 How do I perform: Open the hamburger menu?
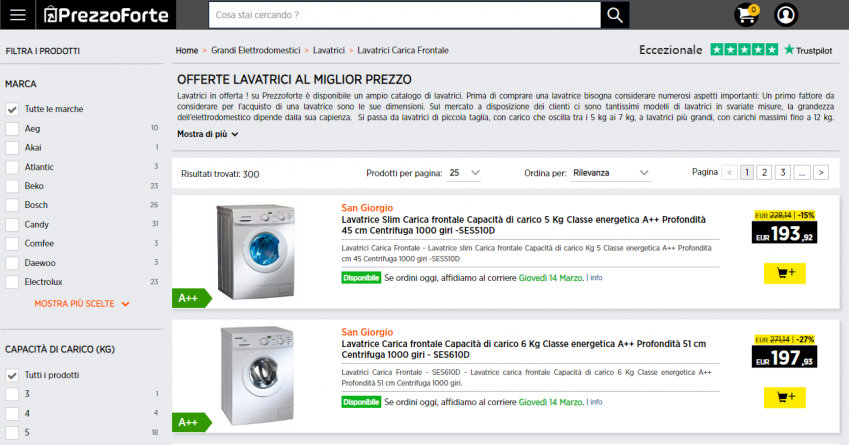point(18,15)
